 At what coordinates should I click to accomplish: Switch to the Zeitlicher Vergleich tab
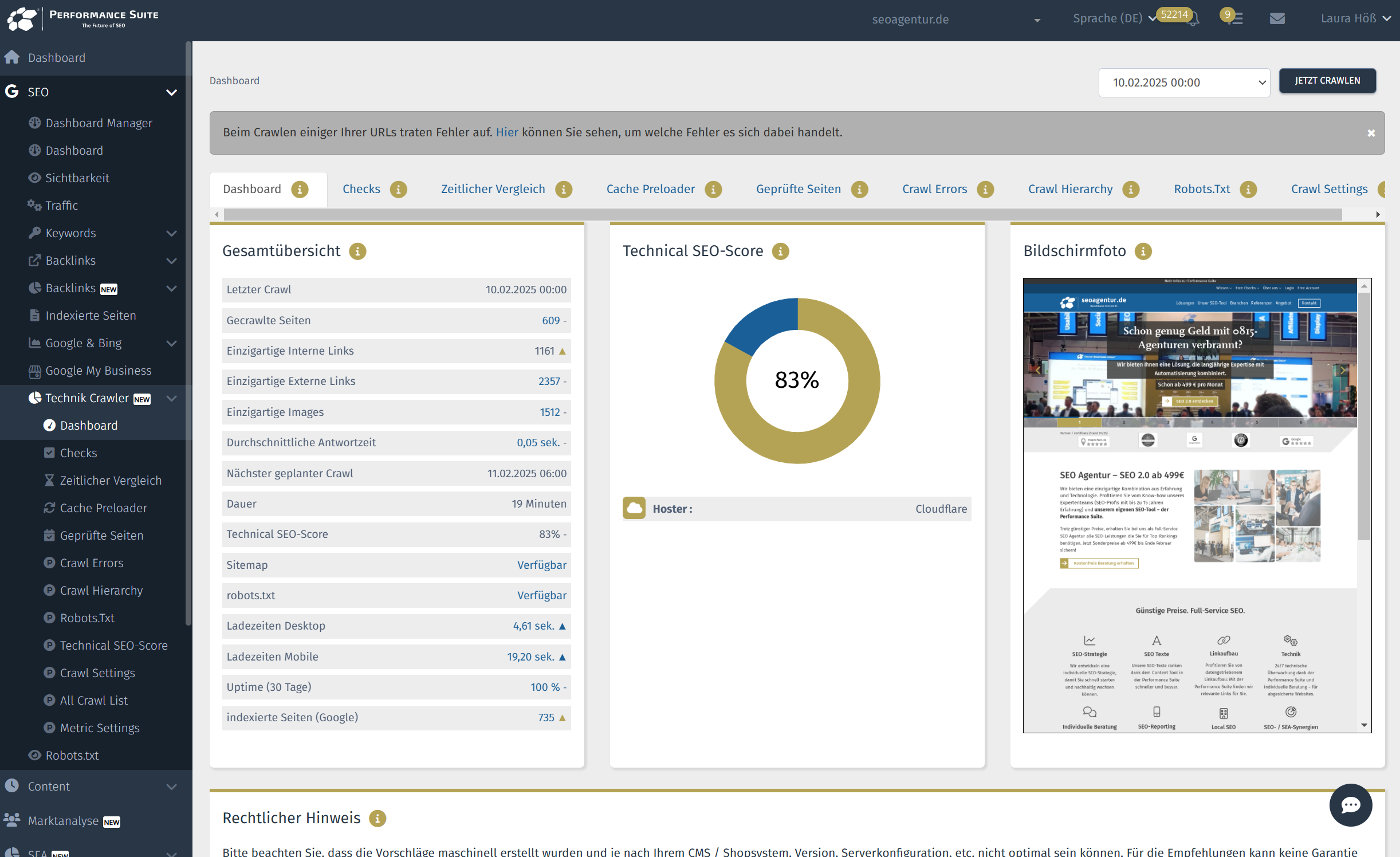493,189
